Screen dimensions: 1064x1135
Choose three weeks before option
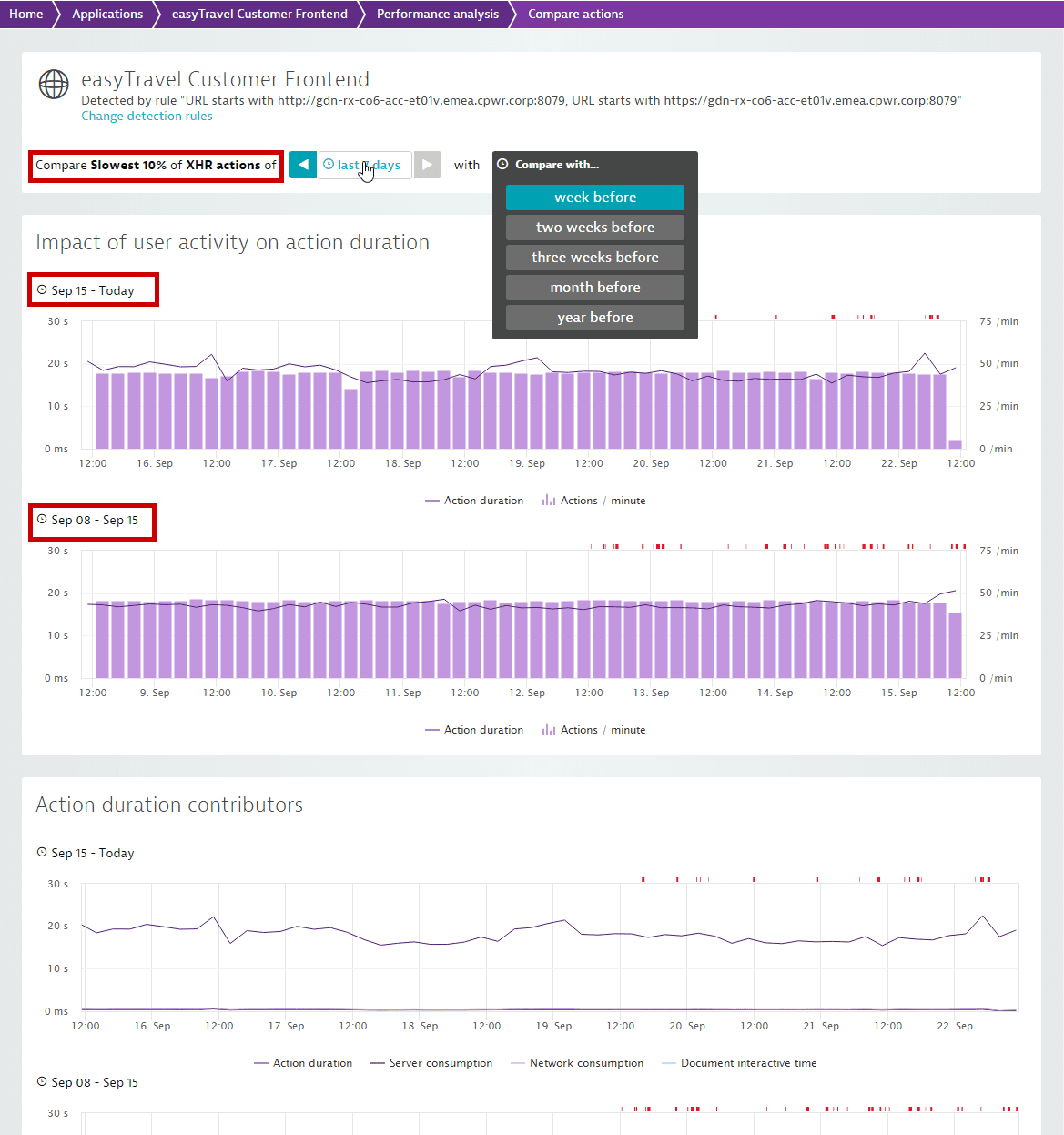[x=595, y=258]
